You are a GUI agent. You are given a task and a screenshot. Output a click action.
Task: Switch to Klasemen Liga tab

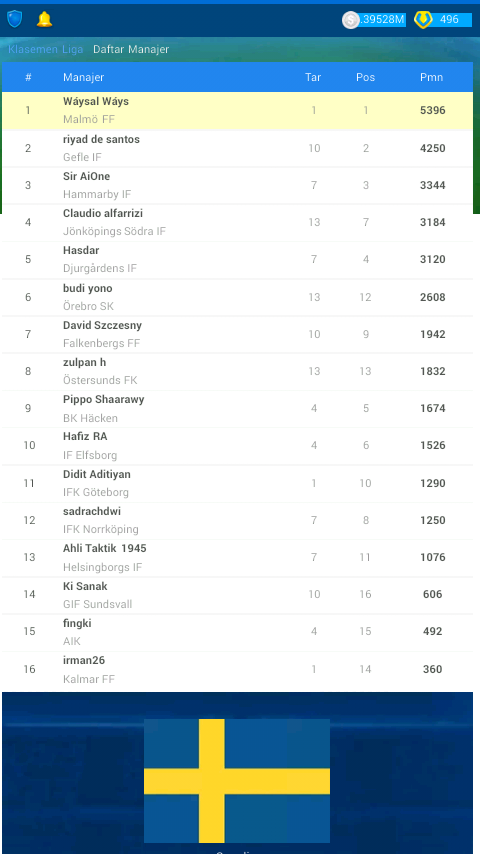pos(45,50)
